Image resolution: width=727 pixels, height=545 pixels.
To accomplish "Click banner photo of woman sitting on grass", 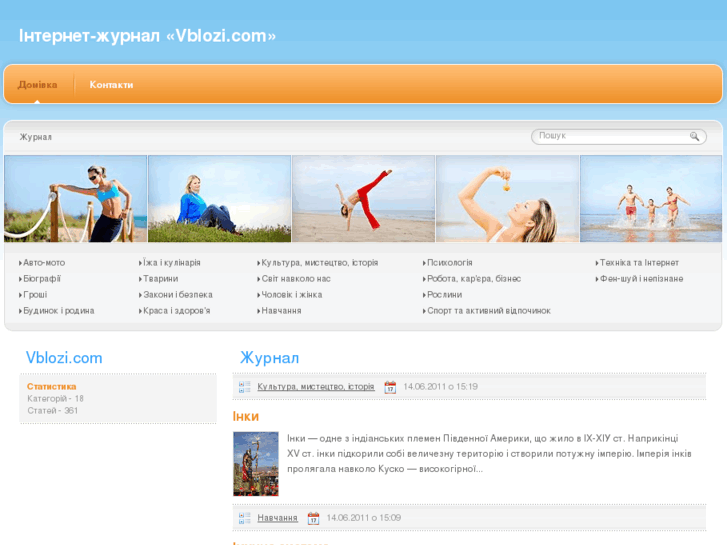I will tap(219, 199).
